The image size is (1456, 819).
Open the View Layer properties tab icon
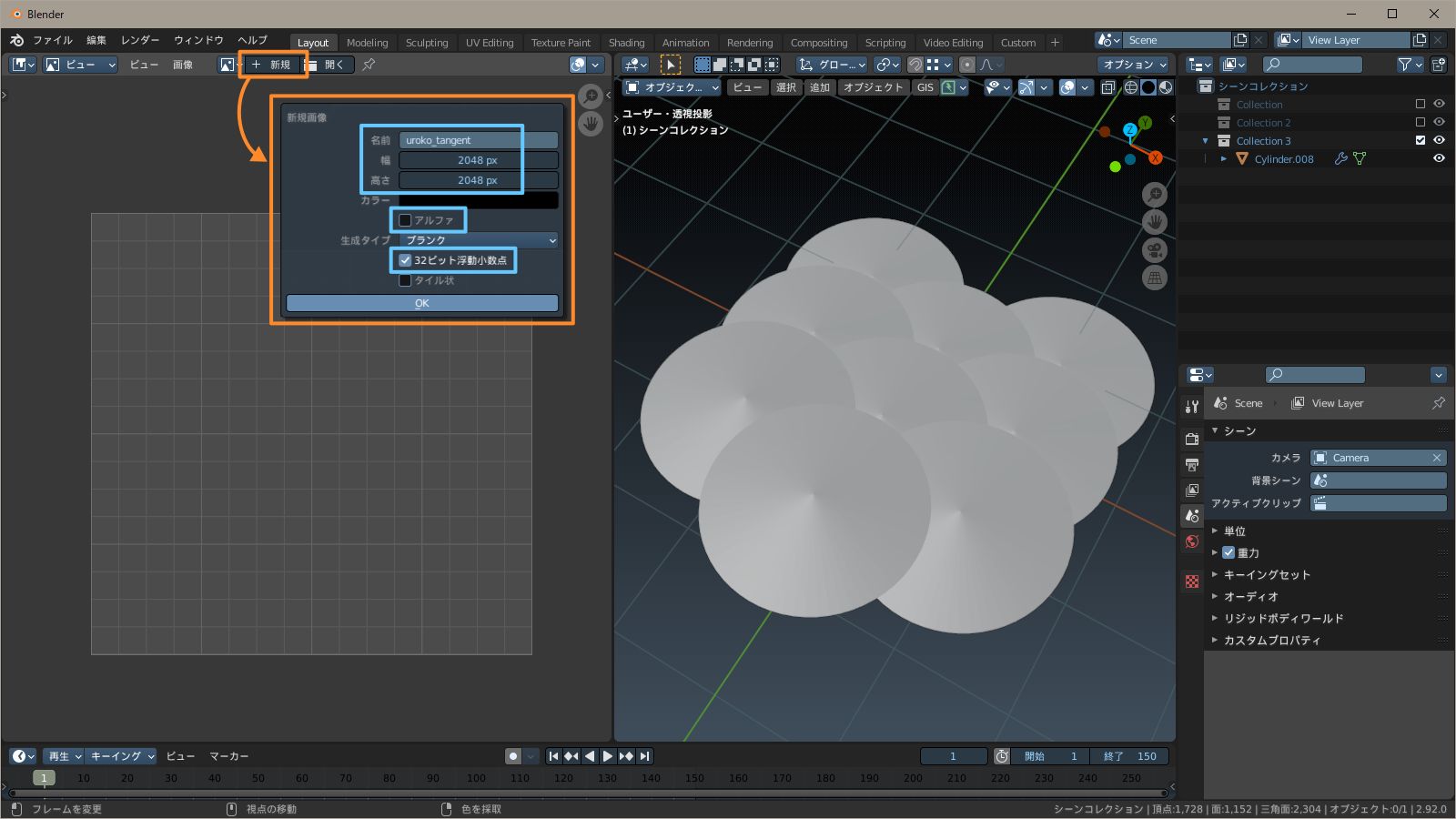click(1192, 490)
